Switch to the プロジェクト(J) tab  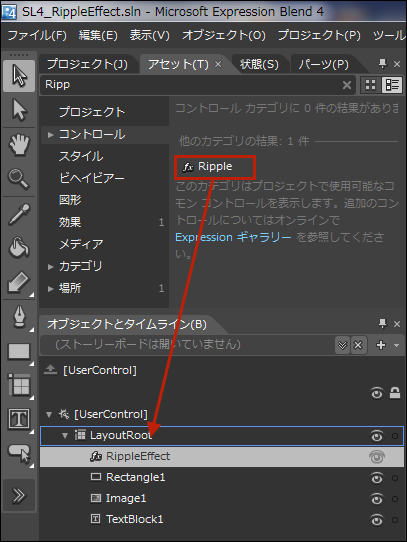click(87, 64)
